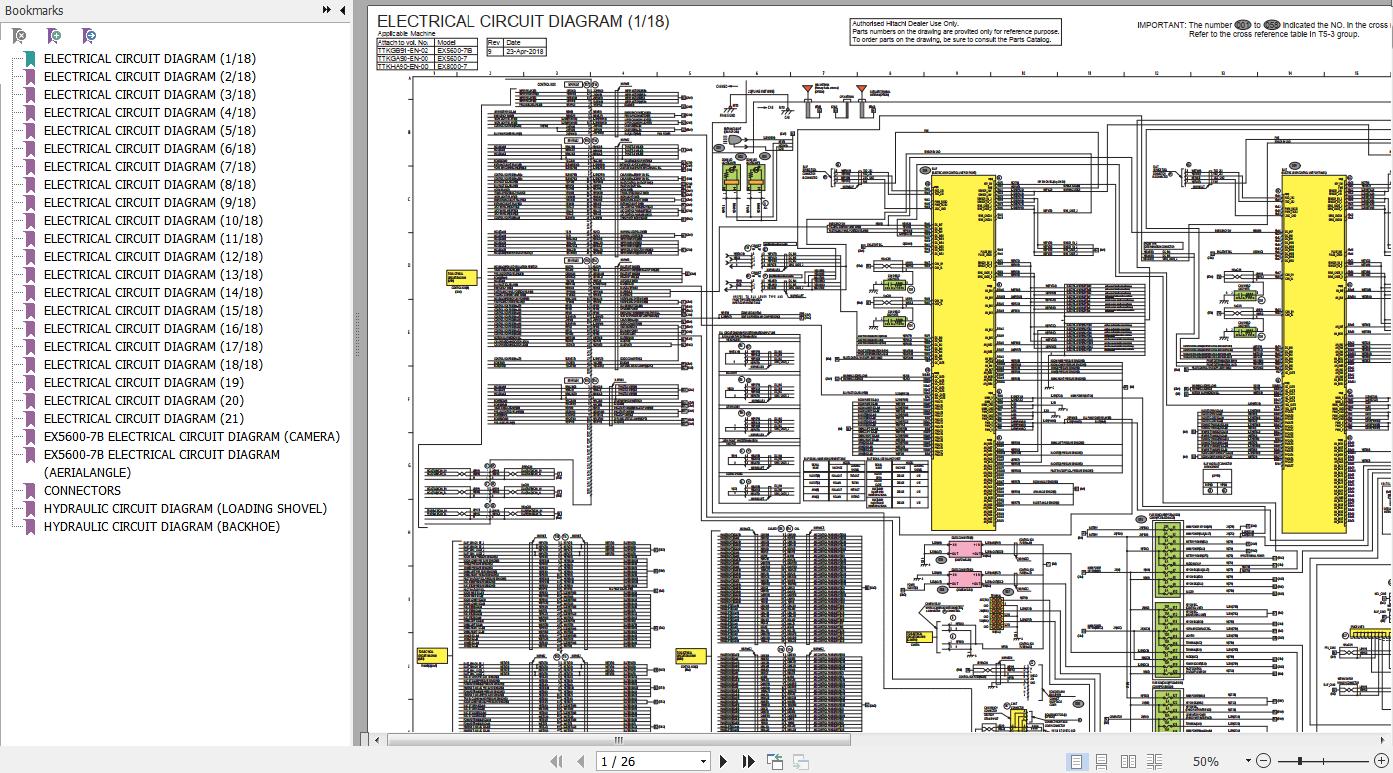Viewport: 1393px width, 773px height.
Task: Add a new bookmark with the plus icon
Action: tap(54, 36)
